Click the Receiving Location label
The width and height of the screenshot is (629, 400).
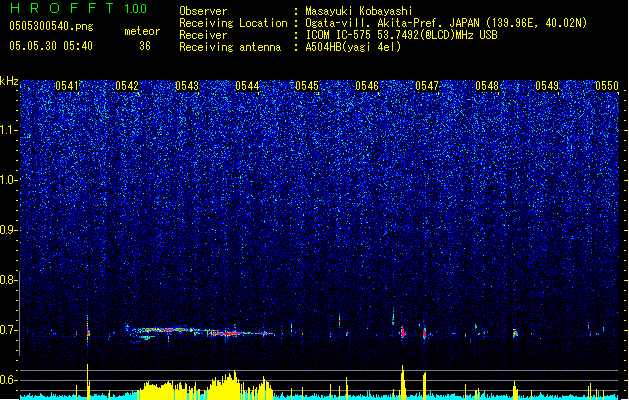click(233, 23)
